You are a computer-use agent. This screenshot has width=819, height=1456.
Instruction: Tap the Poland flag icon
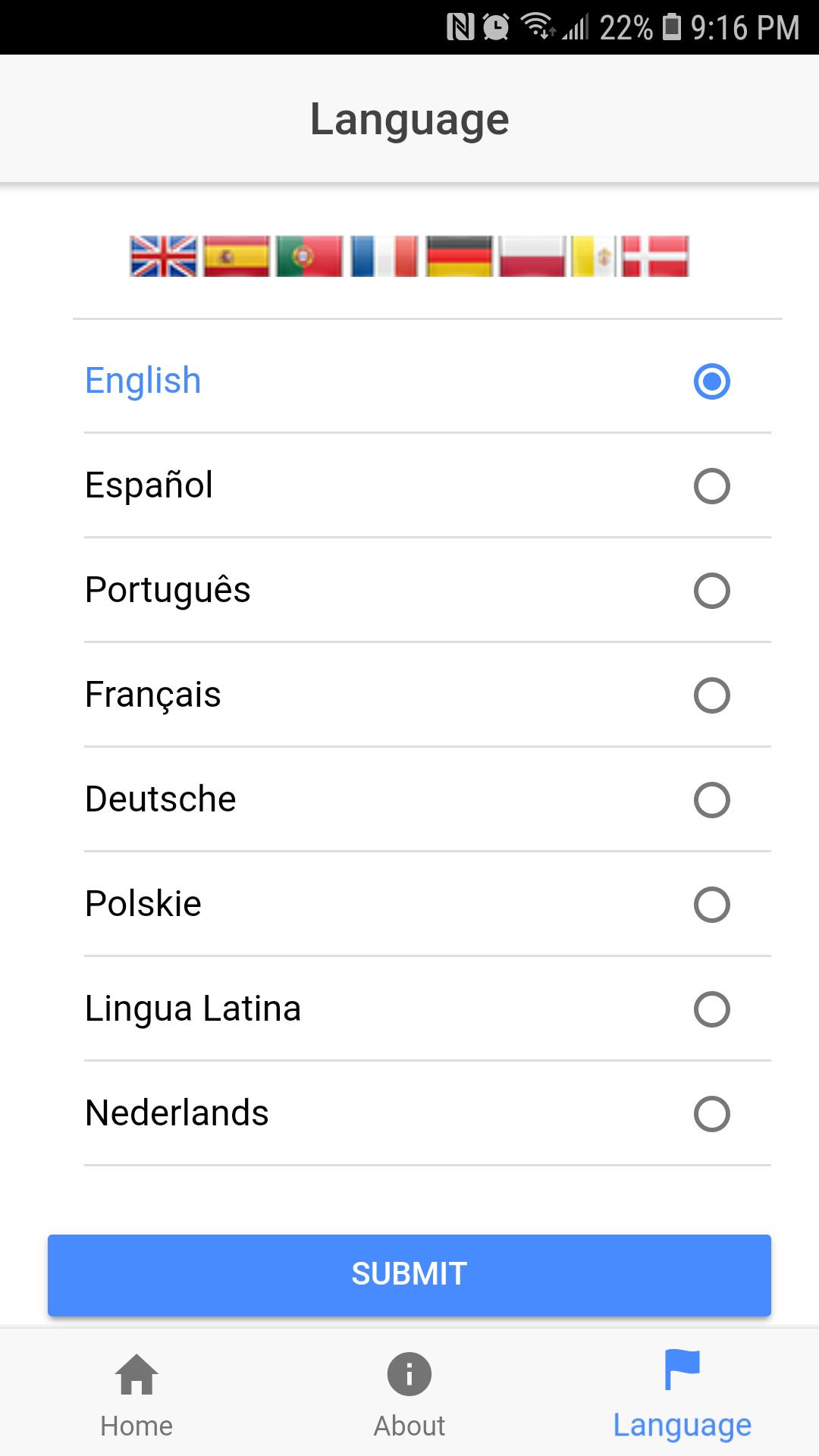point(532,256)
